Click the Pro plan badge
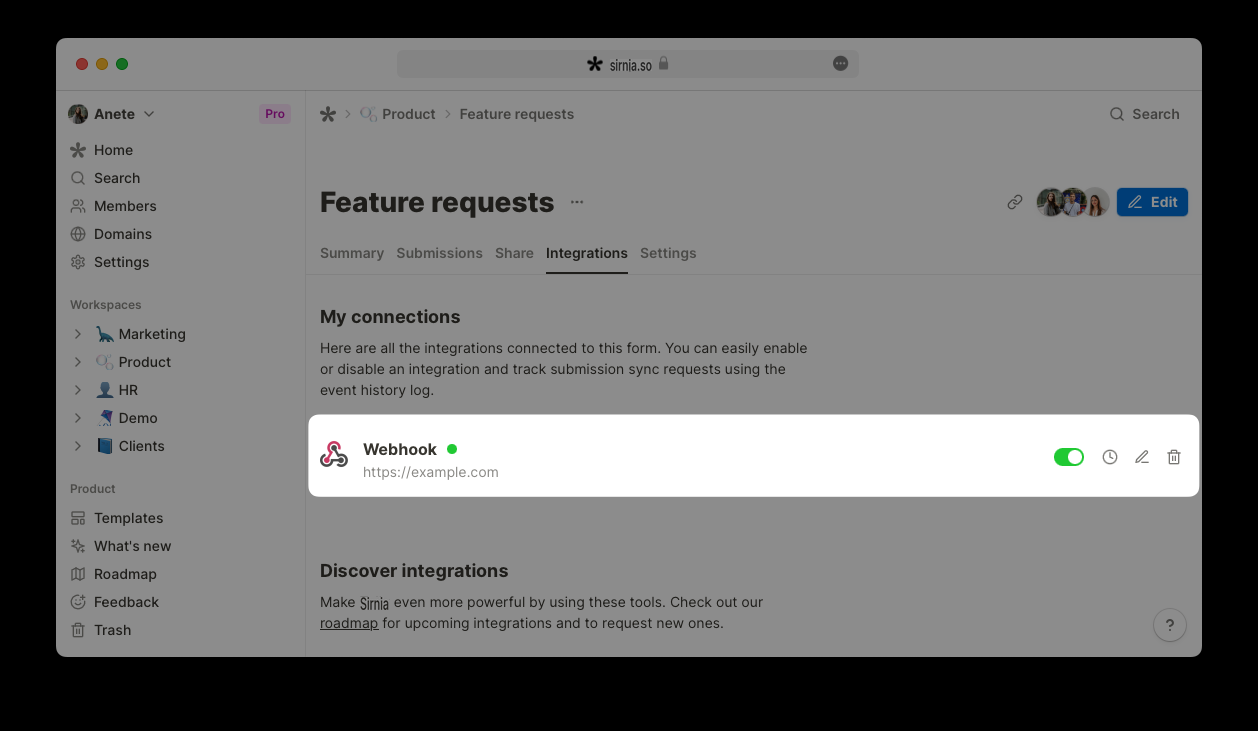 pos(275,114)
